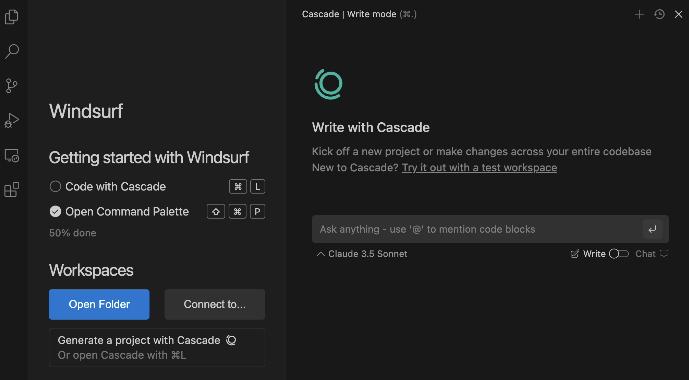Image resolution: width=689 pixels, height=380 pixels.
Task: Follow the Try it out with a test workspace link
Action: 479,168
